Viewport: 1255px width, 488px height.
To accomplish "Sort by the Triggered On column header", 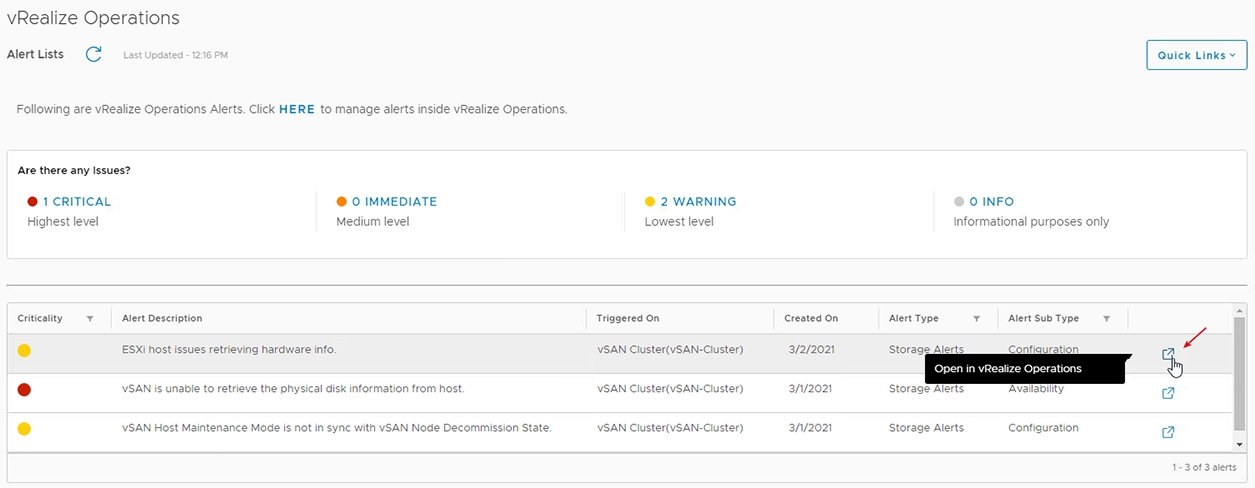I will pyautogui.click(x=628, y=319).
